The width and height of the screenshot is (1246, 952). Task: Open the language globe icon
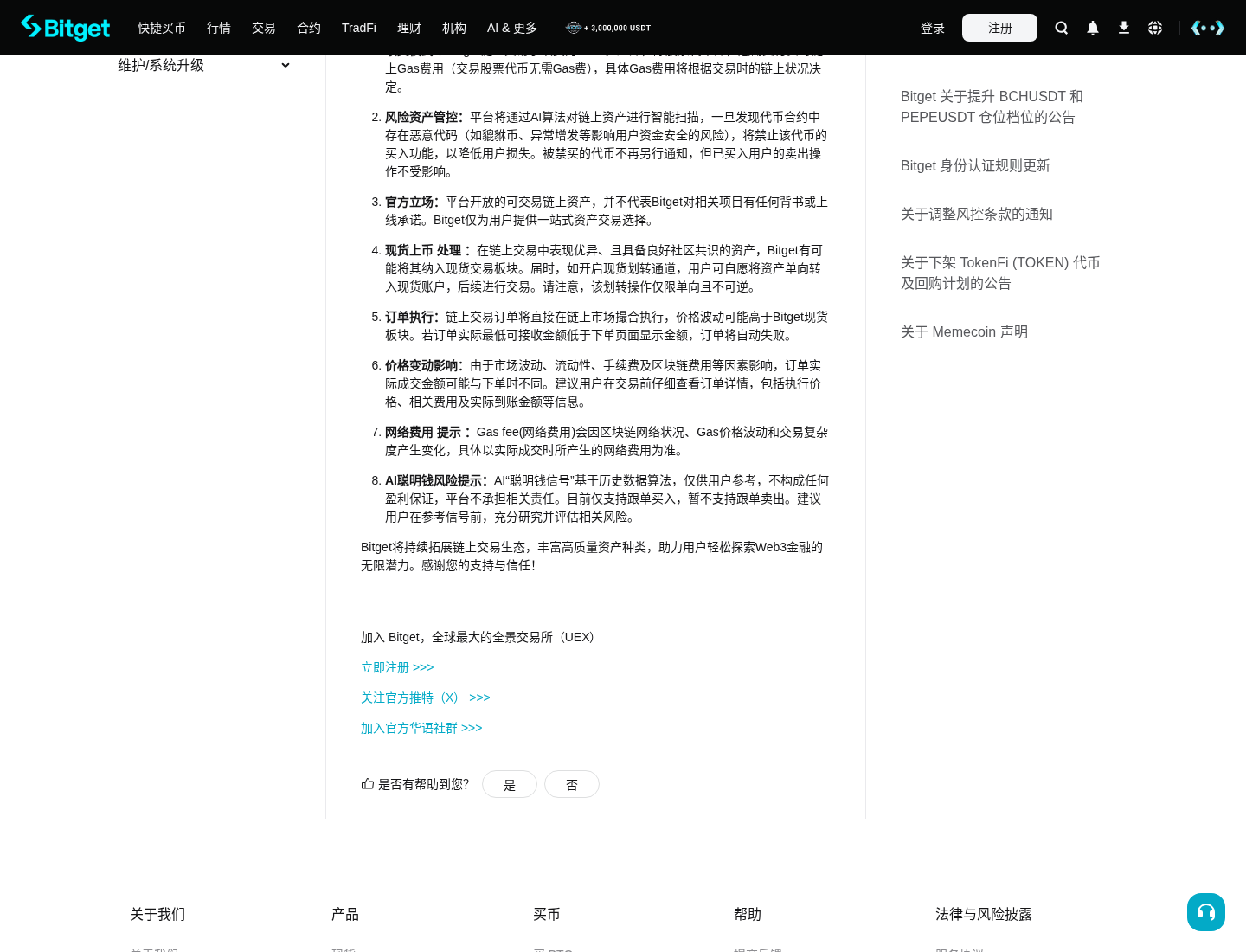pos(1155,28)
